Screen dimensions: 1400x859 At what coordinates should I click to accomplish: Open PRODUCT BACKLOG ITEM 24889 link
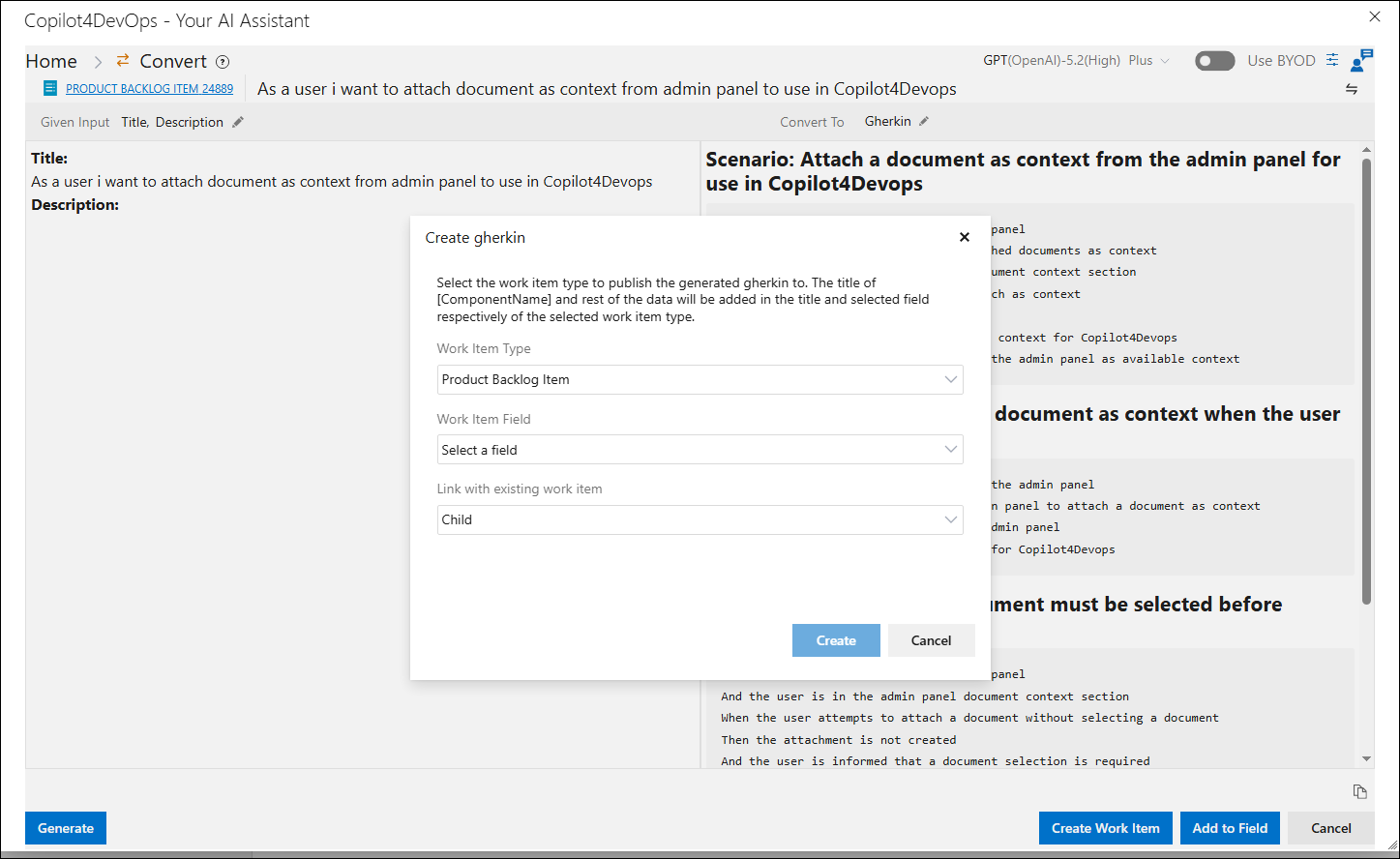[x=149, y=88]
